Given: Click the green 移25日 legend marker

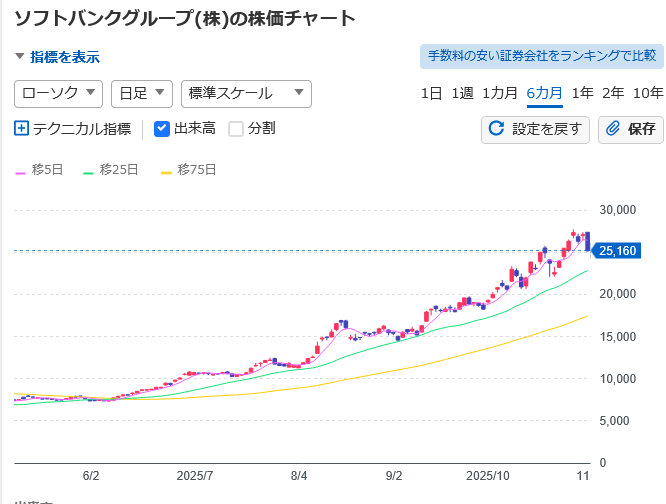Looking at the screenshot, I should click(x=88, y=171).
